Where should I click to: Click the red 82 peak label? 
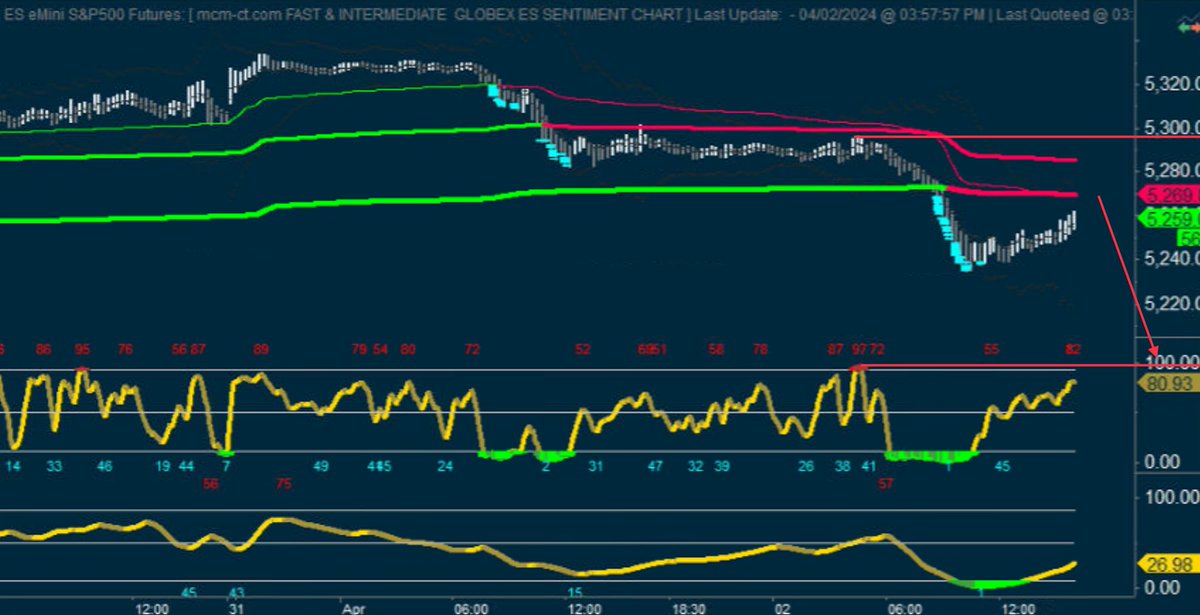pyautogui.click(x=1074, y=350)
